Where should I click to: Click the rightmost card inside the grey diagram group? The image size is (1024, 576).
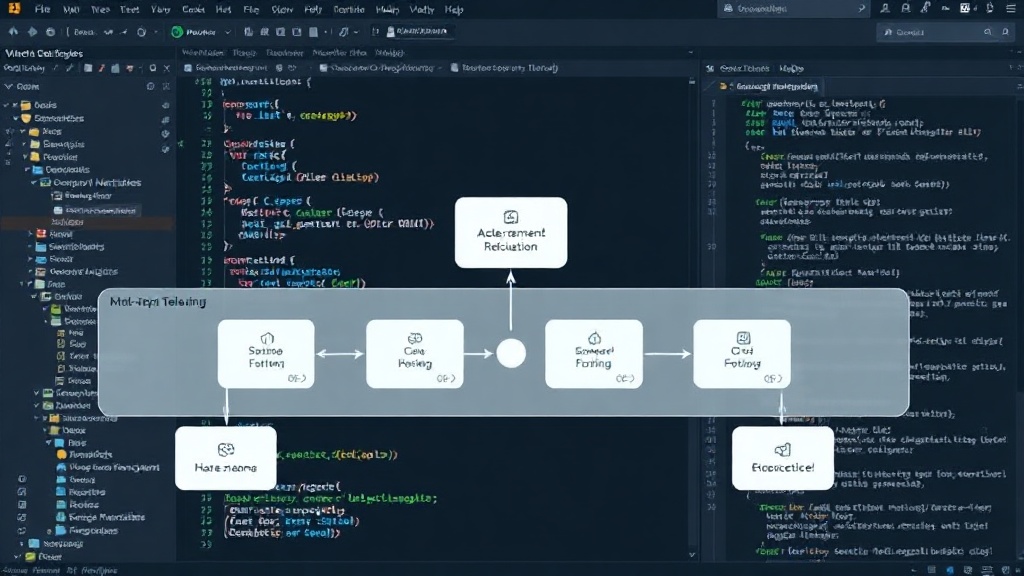click(742, 354)
